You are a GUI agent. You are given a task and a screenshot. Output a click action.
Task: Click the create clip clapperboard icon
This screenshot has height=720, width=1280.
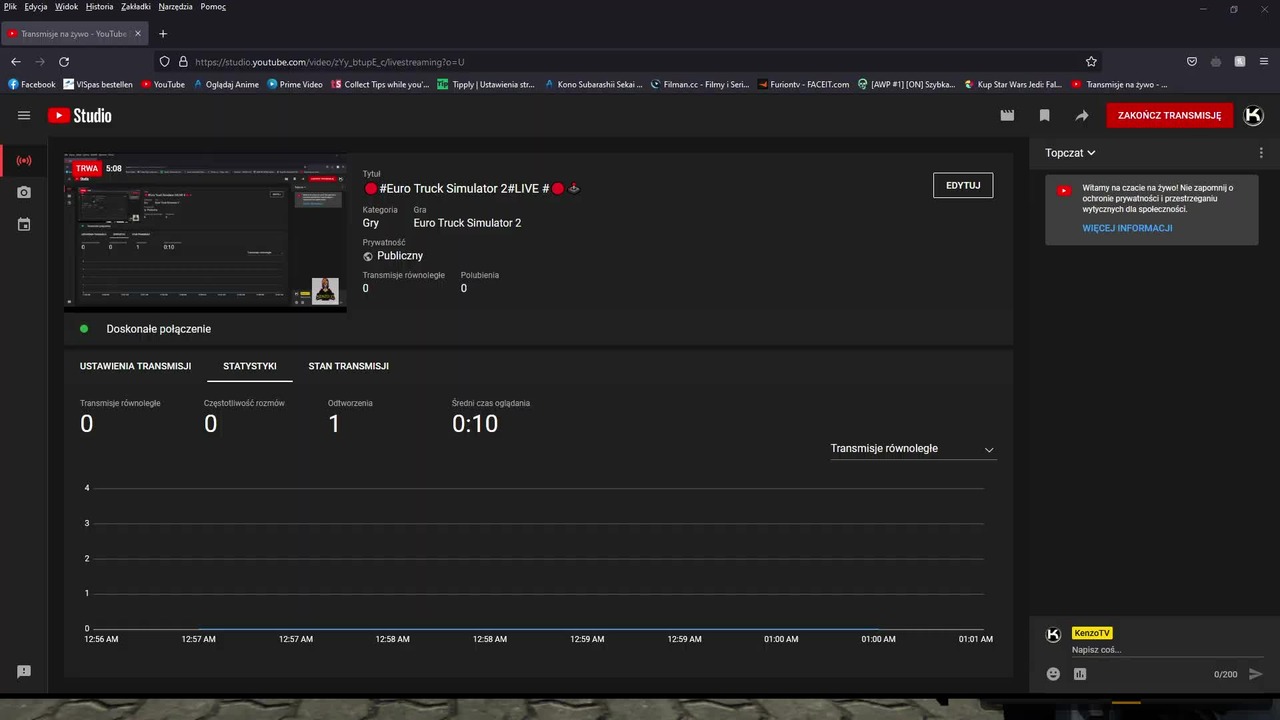click(1007, 115)
